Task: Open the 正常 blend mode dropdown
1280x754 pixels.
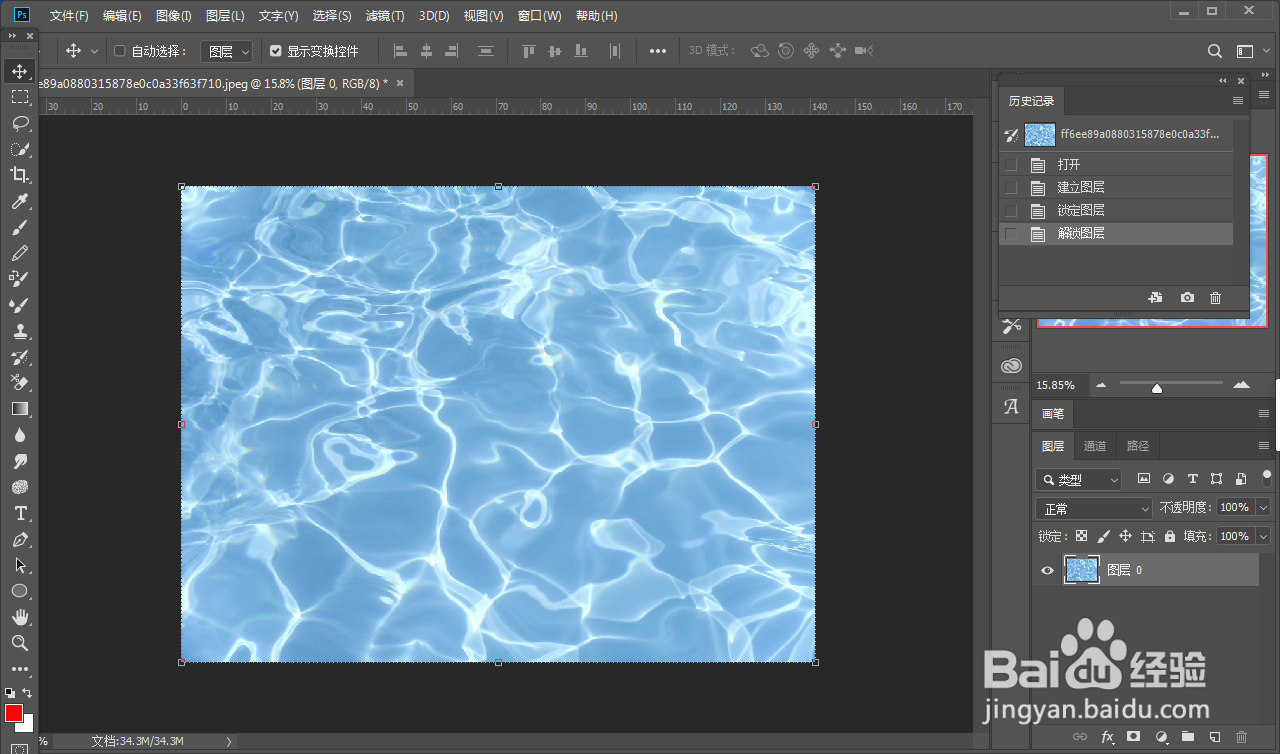Action: 1095,508
